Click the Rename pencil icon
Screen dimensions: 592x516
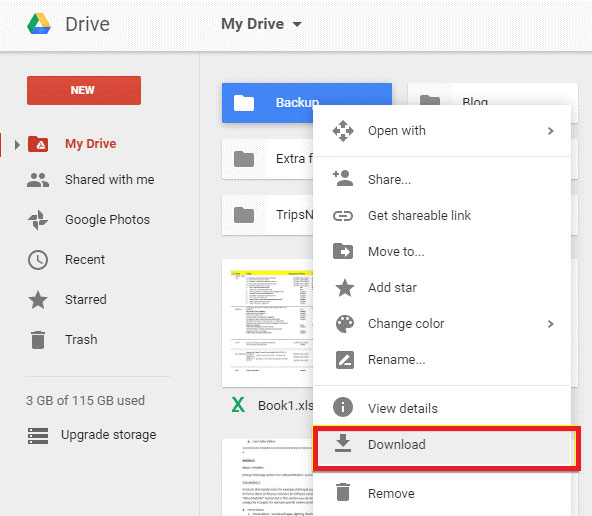click(345, 360)
